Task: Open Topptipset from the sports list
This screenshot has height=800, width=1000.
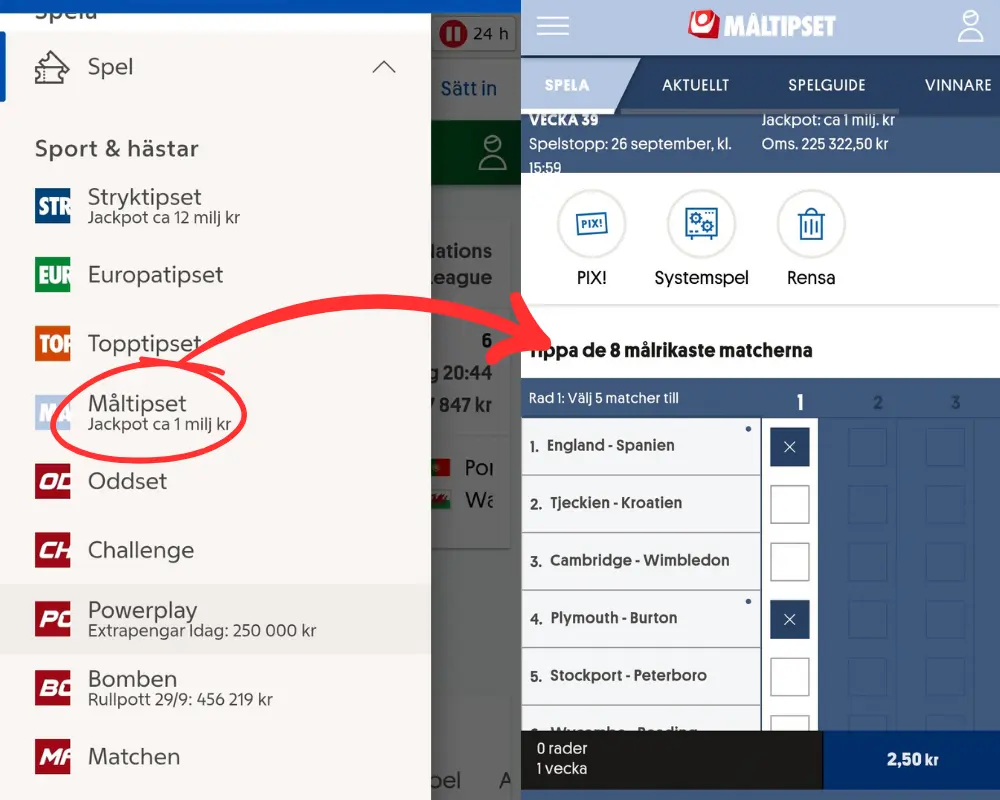Action: point(216,343)
